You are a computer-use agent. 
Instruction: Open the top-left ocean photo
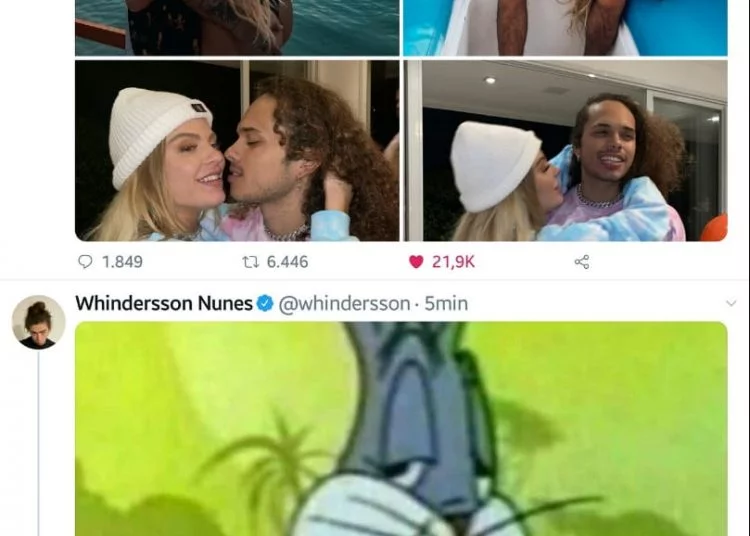point(237,28)
